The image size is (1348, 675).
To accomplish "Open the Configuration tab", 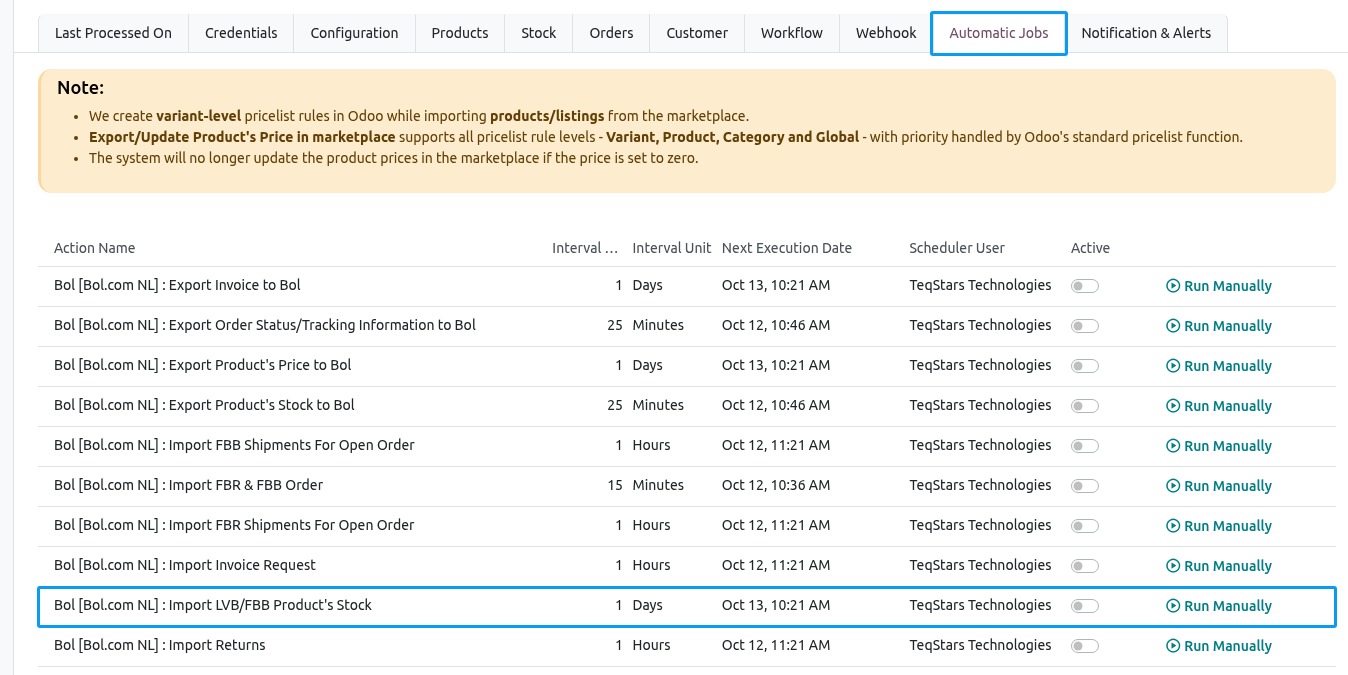I will pyautogui.click(x=354, y=33).
